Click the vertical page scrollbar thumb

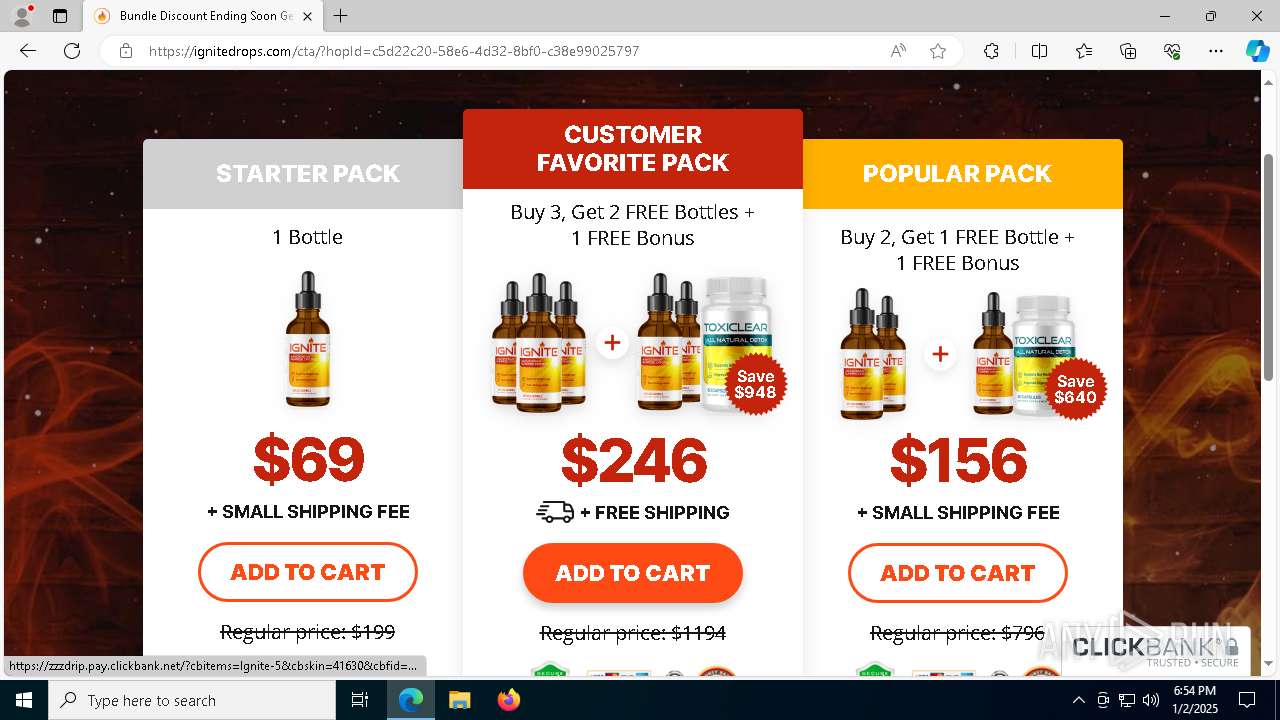pos(1268,266)
